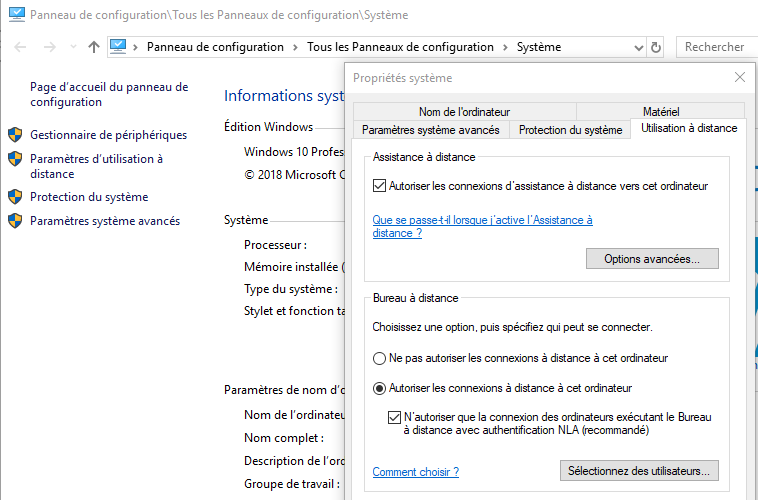This screenshot has width=758, height=500.
Task: Click shield icon beside Paramètres système avancés
Action: 15,221
